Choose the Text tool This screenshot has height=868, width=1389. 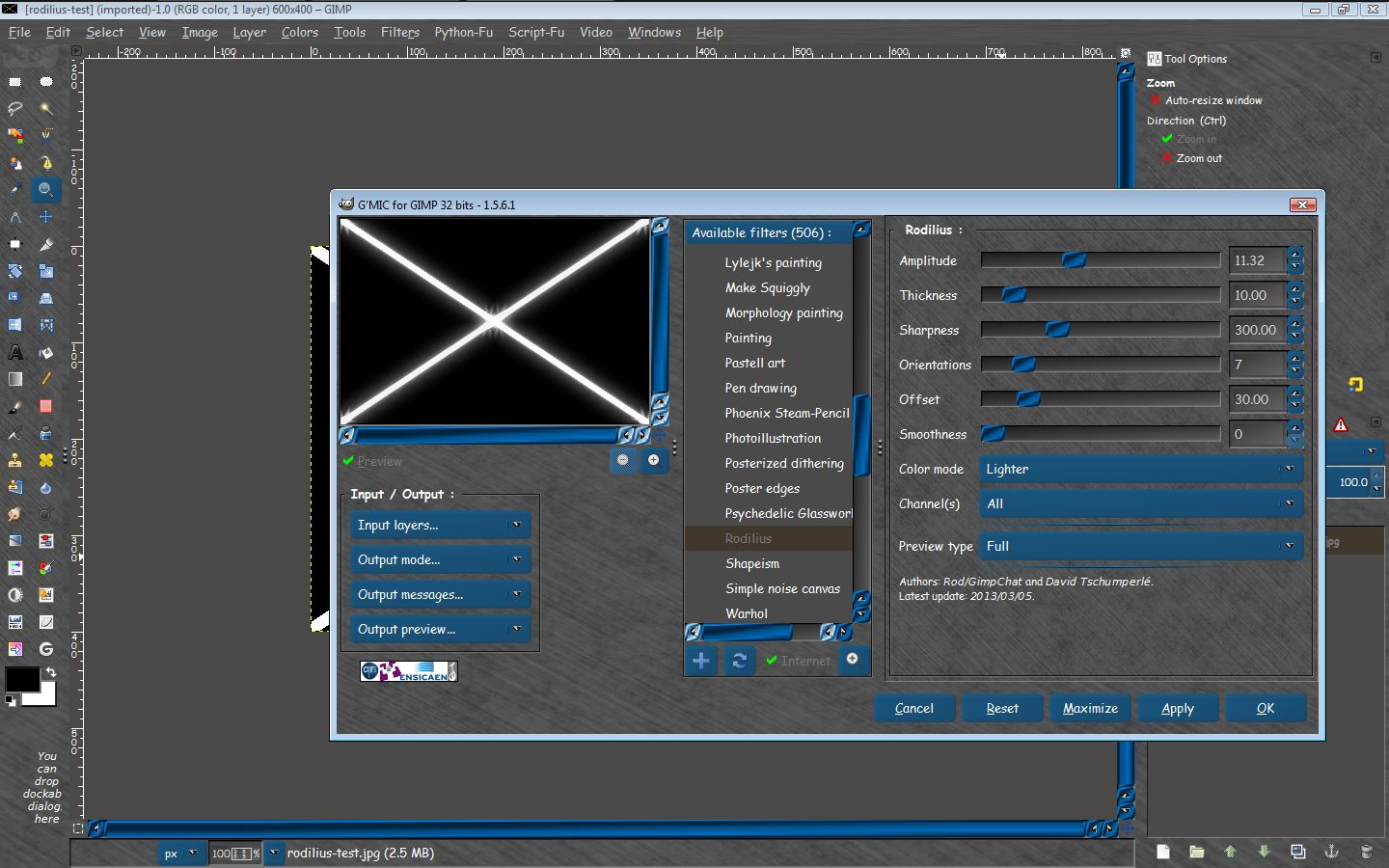pyautogui.click(x=15, y=352)
